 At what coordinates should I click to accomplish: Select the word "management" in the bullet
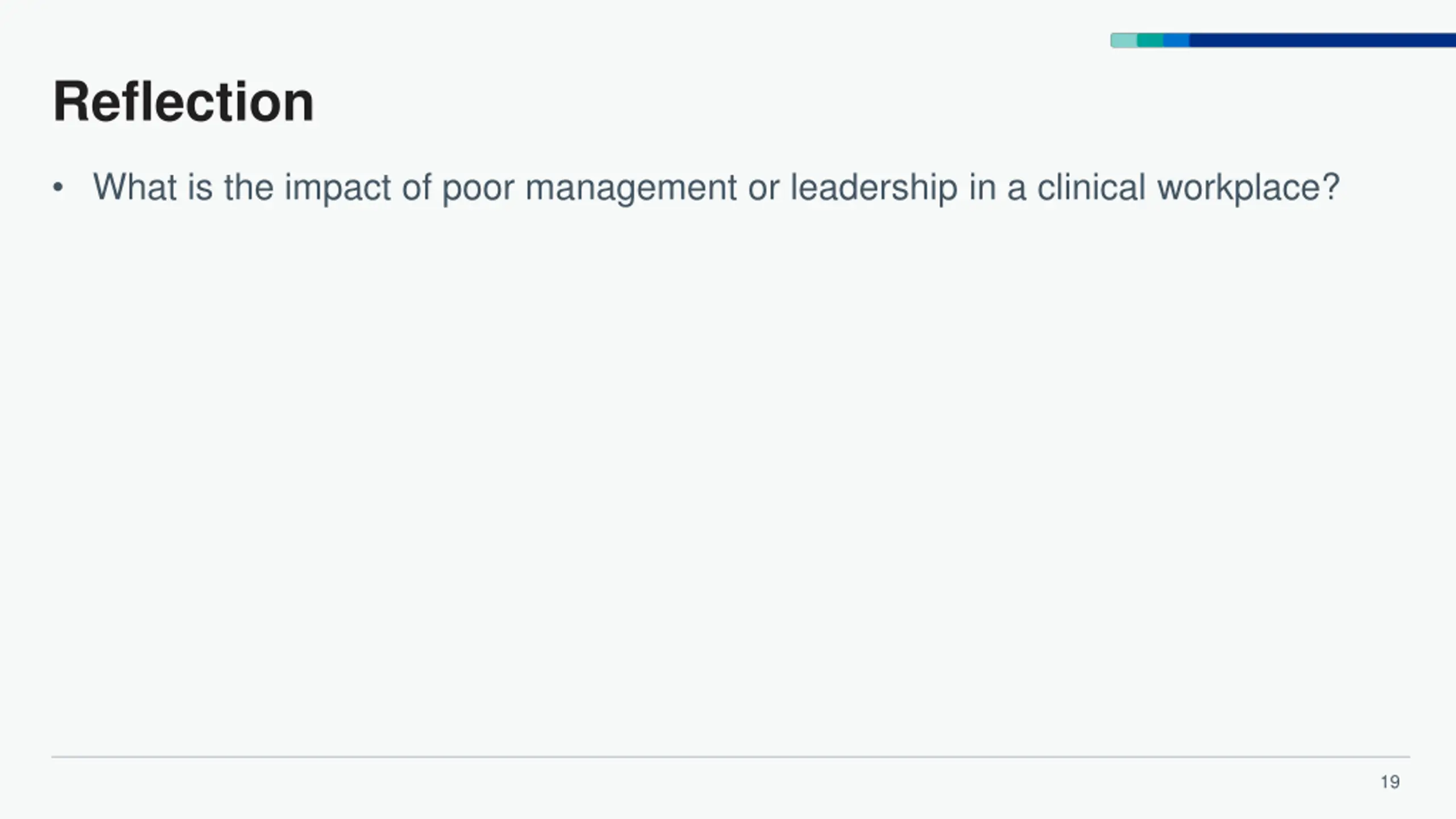point(631,191)
